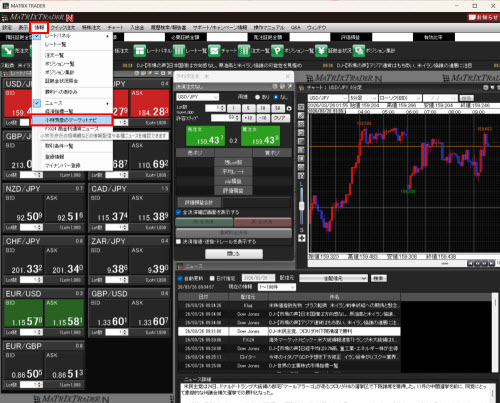This screenshot has width=500, height=403.
Task: Click topmost drawing tool icon in chart sidebar
Action: (x=301, y=107)
